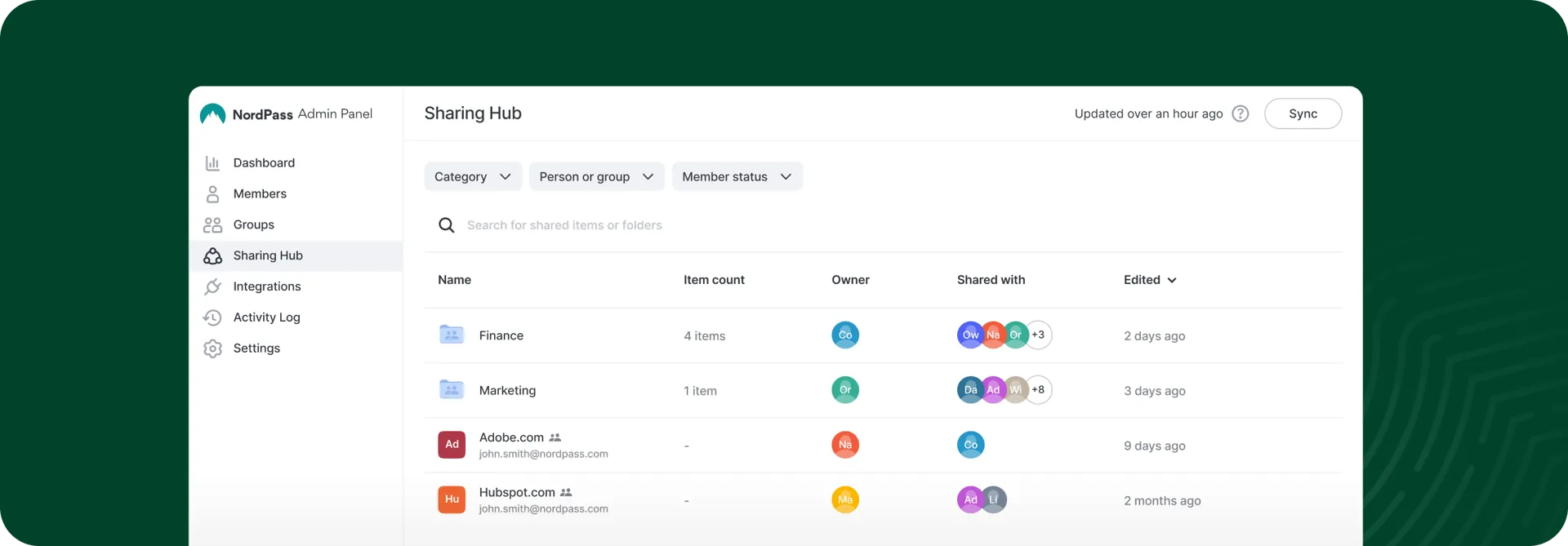1568x546 pixels.
Task: Click the NordPass logo icon
Action: click(212, 114)
